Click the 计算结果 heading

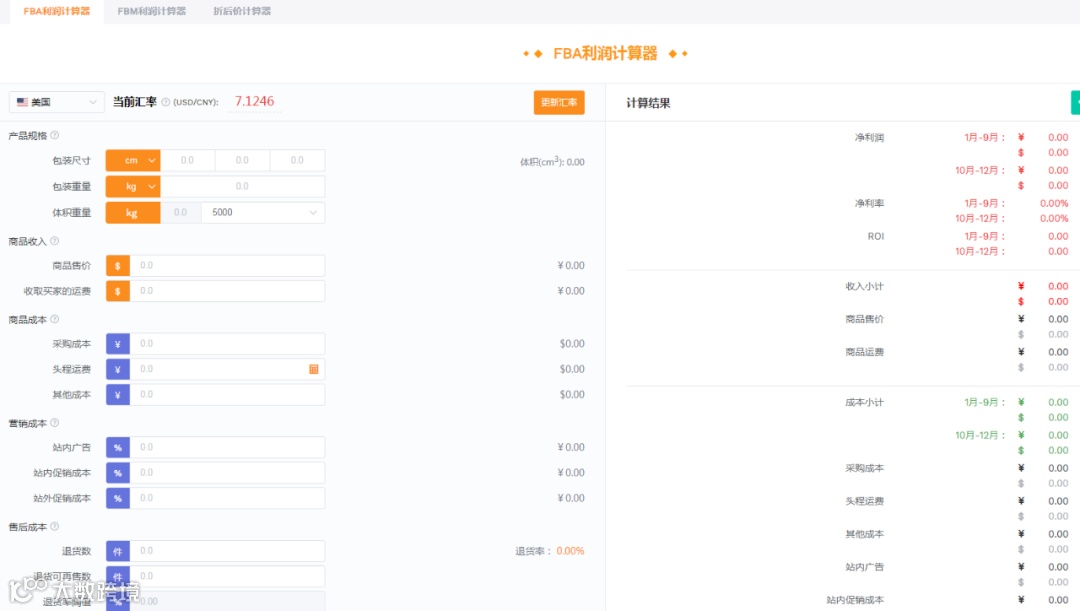tap(647, 103)
